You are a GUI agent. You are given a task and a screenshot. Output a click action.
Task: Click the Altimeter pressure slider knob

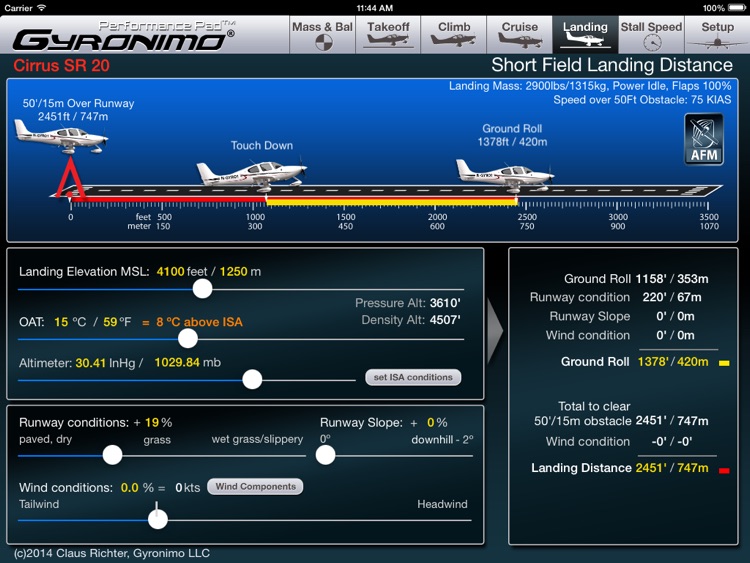(x=252, y=380)
